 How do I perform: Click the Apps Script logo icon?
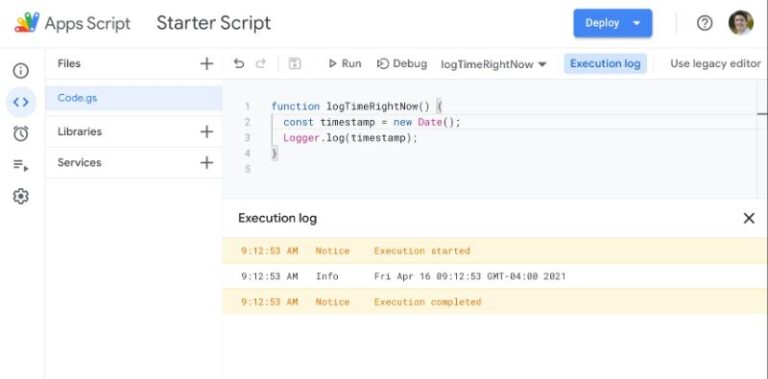point(27,23)
